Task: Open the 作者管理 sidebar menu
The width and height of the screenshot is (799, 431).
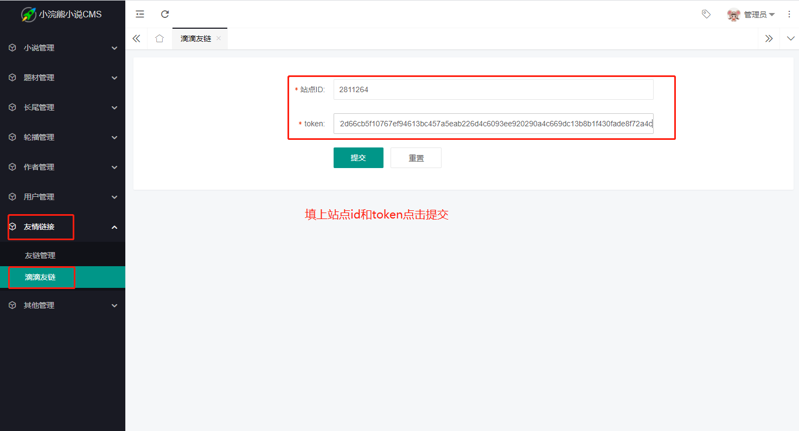Action: point(63,167)
